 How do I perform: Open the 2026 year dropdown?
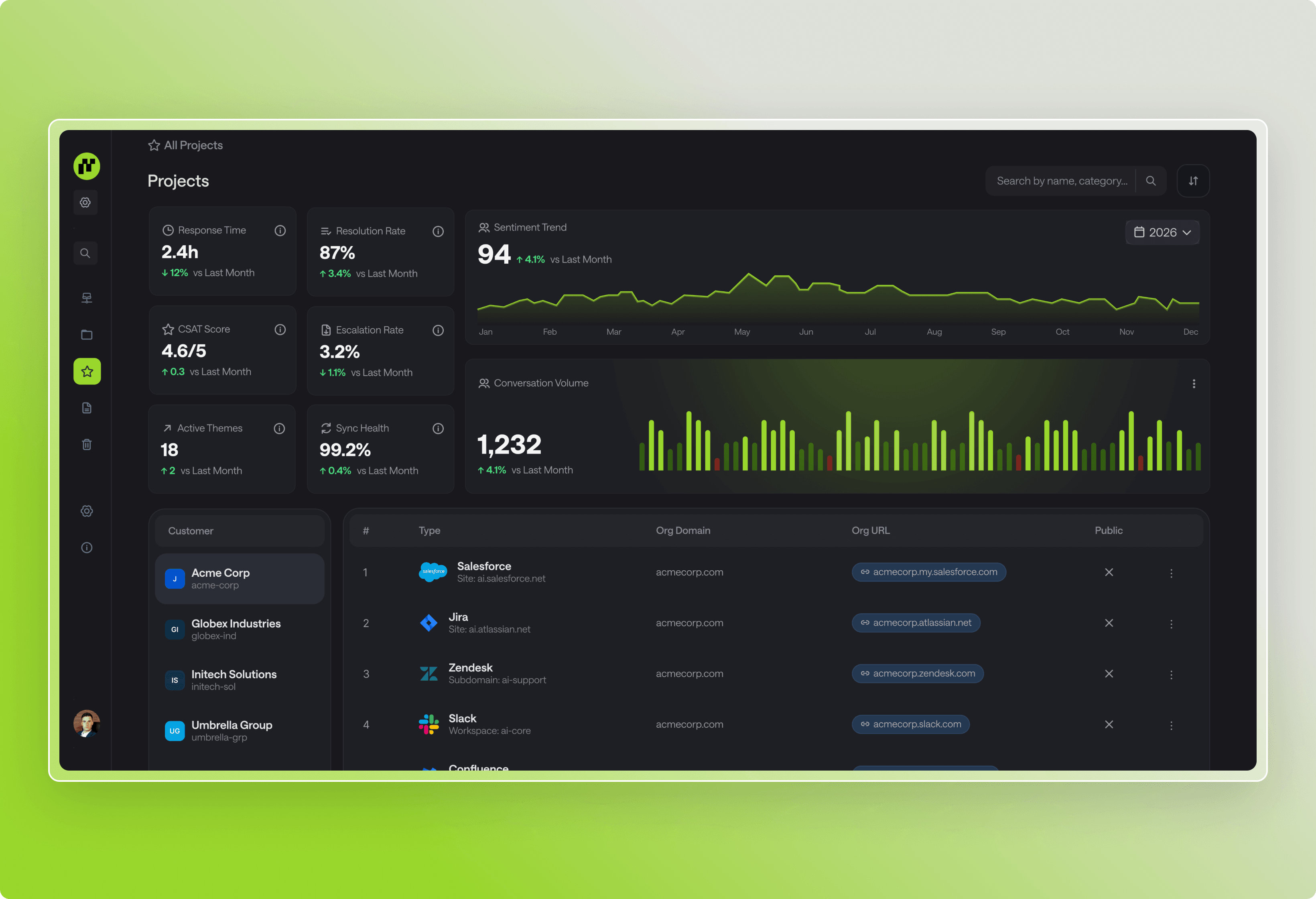pyautogui.click(x=1163, y=232)
